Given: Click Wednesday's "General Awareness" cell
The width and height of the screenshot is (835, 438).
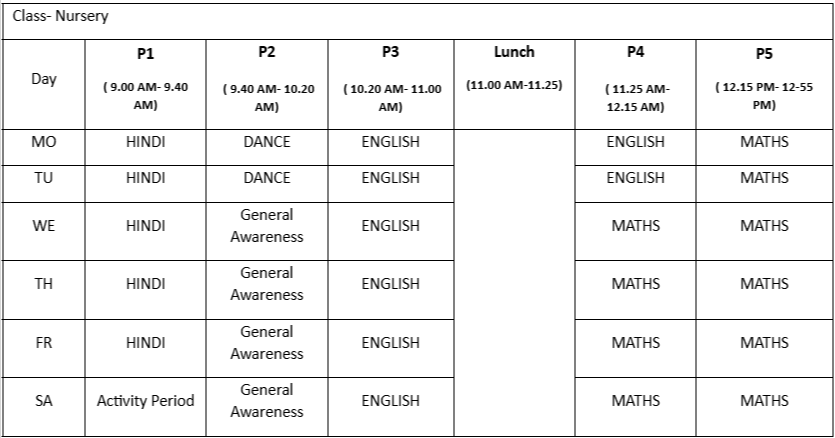Looking at the screenshot, I should pos(266,226).
